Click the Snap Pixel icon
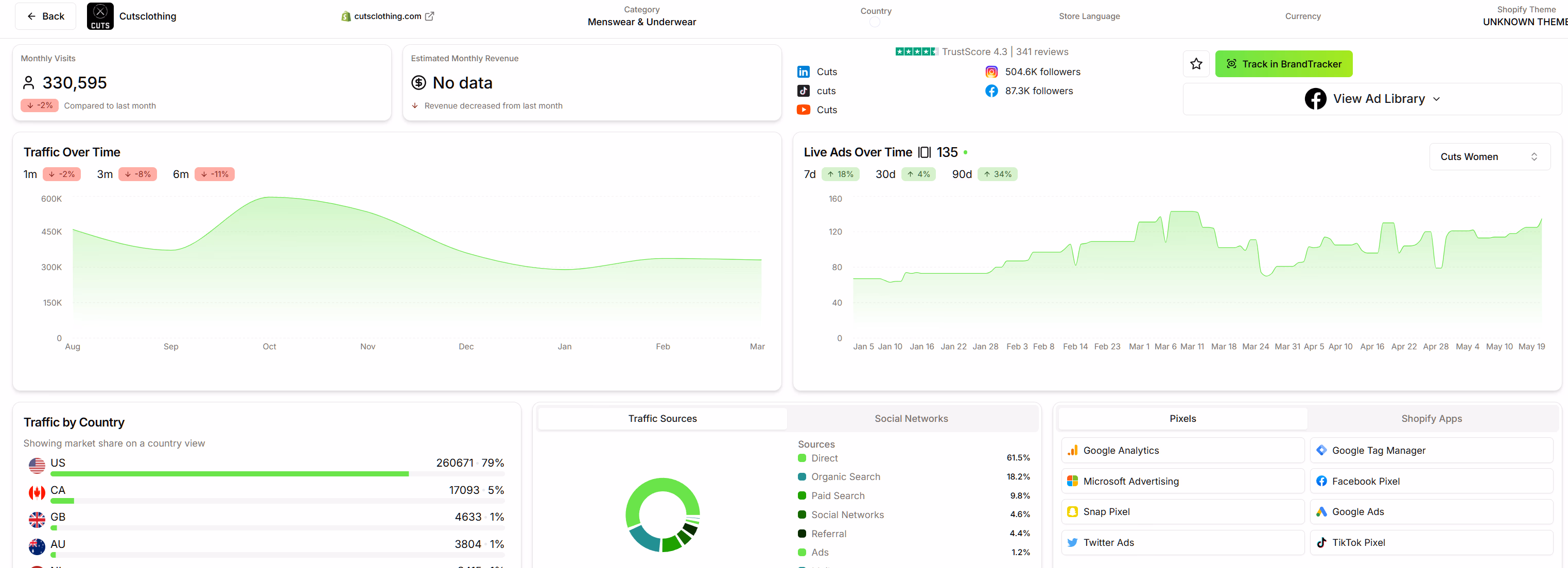The image size is (1568, 568). [x=1072, y=512]
